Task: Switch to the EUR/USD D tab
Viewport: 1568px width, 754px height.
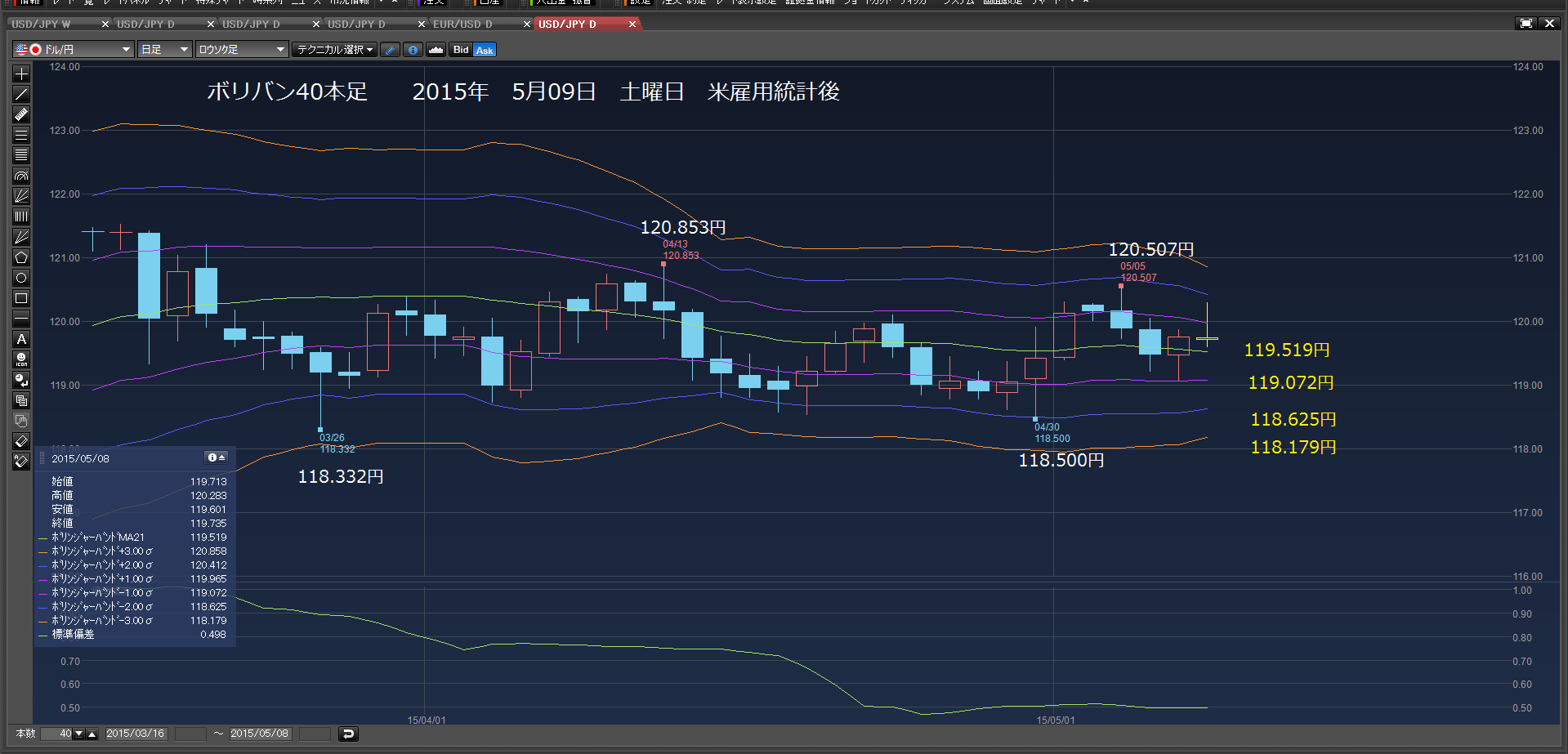Action: (463, 25)
